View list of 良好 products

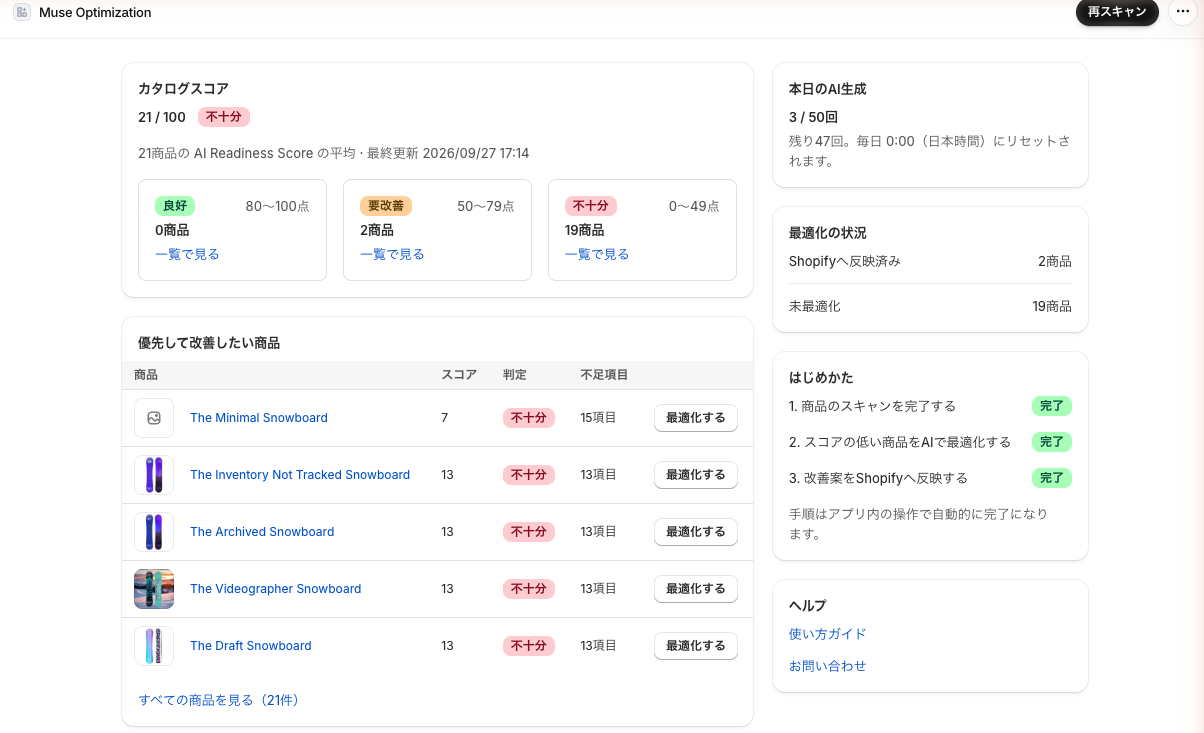pyautogui.click(x=187, y=254)
